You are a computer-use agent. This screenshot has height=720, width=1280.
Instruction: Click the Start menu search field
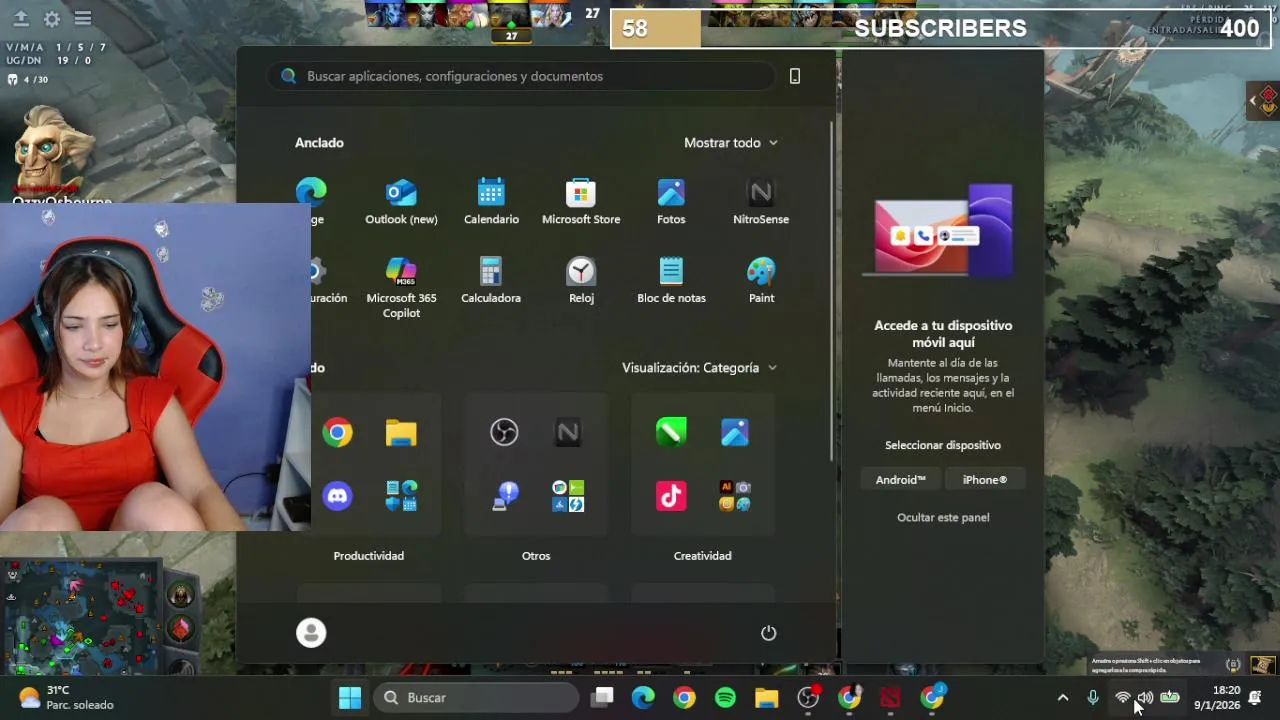(520, 76)
